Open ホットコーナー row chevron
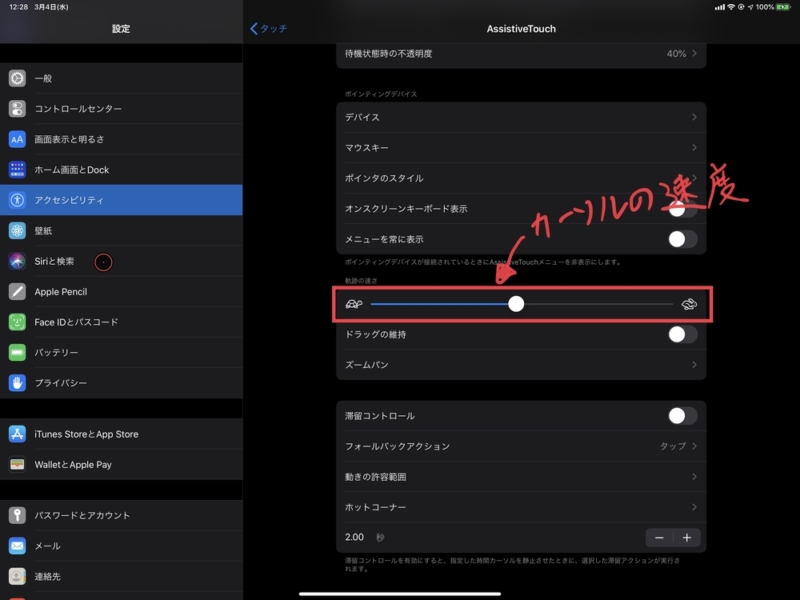The height and width of the screenshot is (600, 800). coord(694,507)
